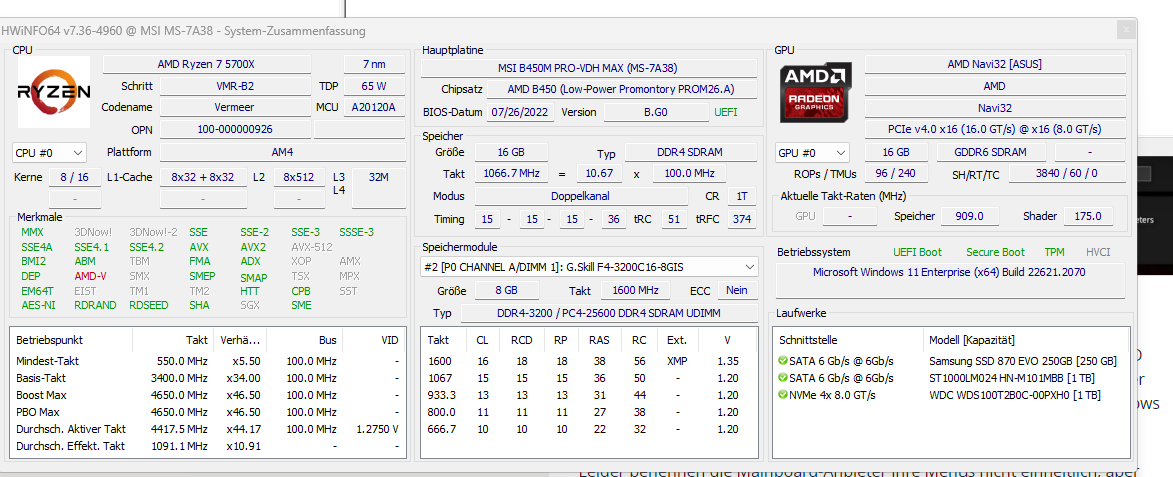
Task: Click the Betriebspunkt column header
Action: click(x=72, y=340)
